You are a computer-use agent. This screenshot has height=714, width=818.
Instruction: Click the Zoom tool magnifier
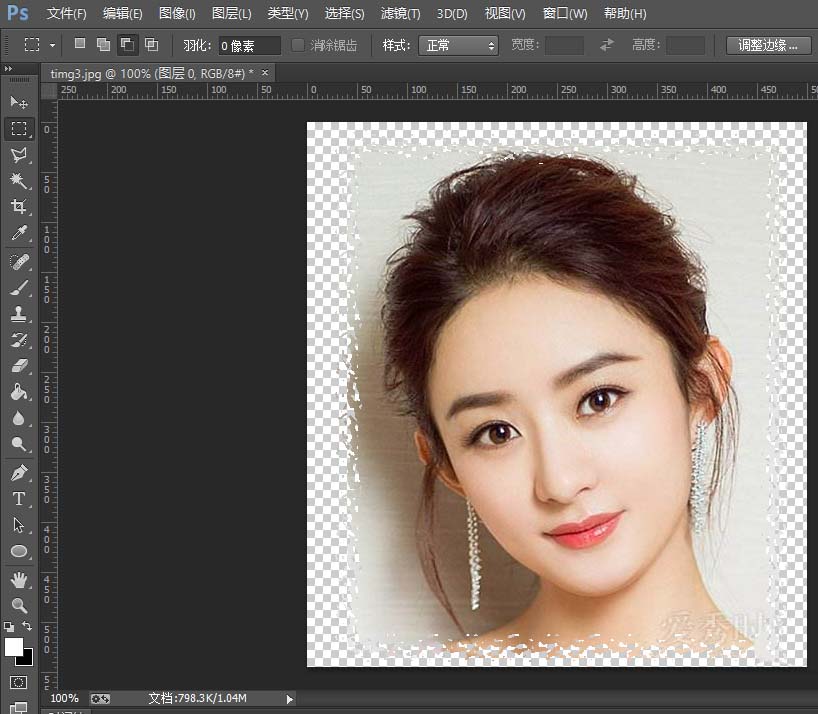tap(18, 605)
